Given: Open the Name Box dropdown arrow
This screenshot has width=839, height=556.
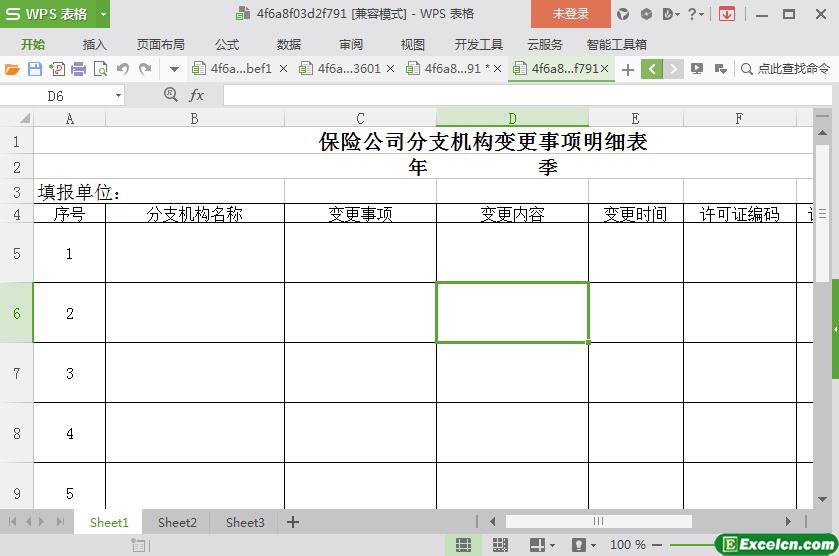Looking at the screenshot, I should pyautogui.click(x=118, y=96).
